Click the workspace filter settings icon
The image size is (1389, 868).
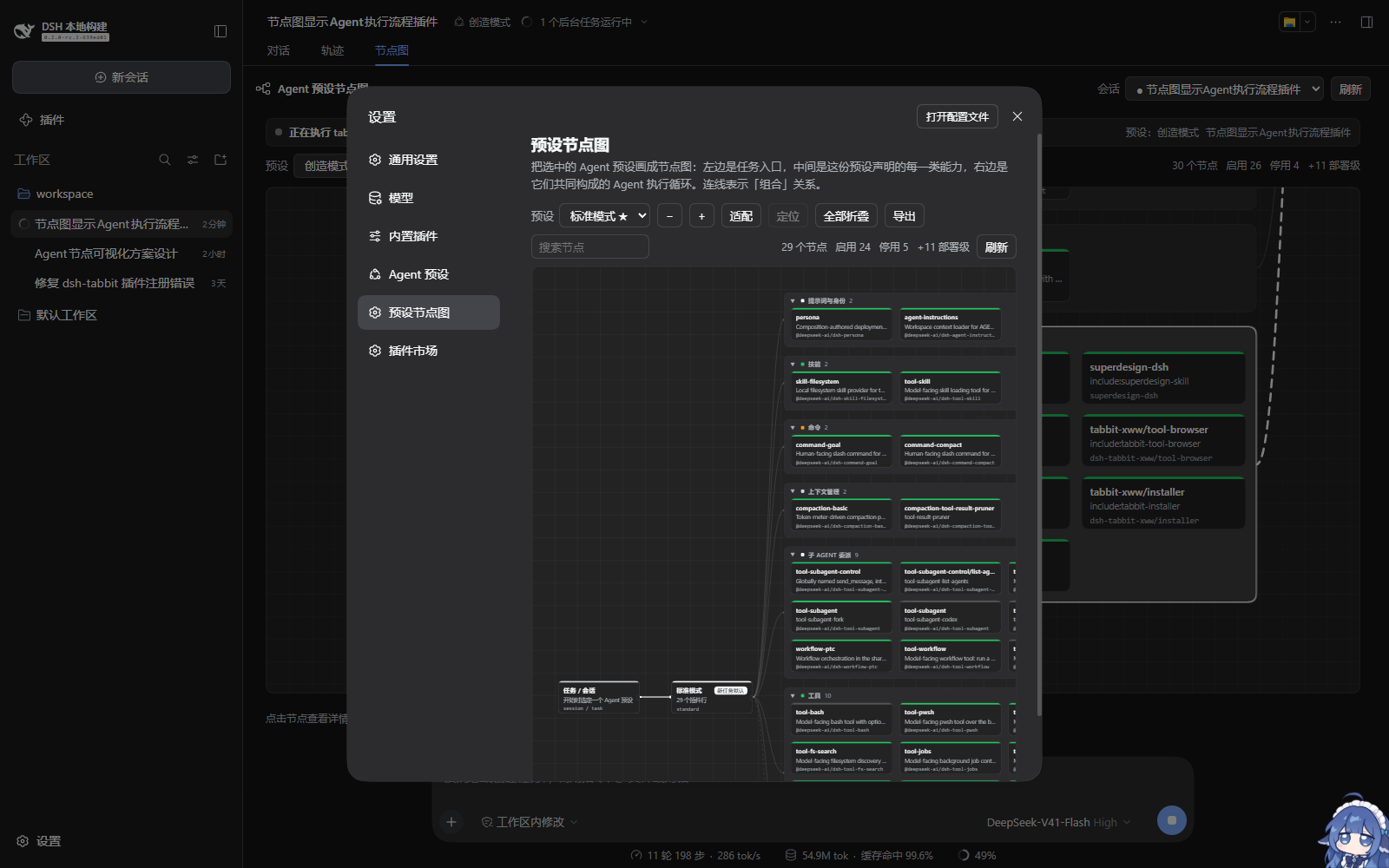pyautogui.click(x=193, y=160)
